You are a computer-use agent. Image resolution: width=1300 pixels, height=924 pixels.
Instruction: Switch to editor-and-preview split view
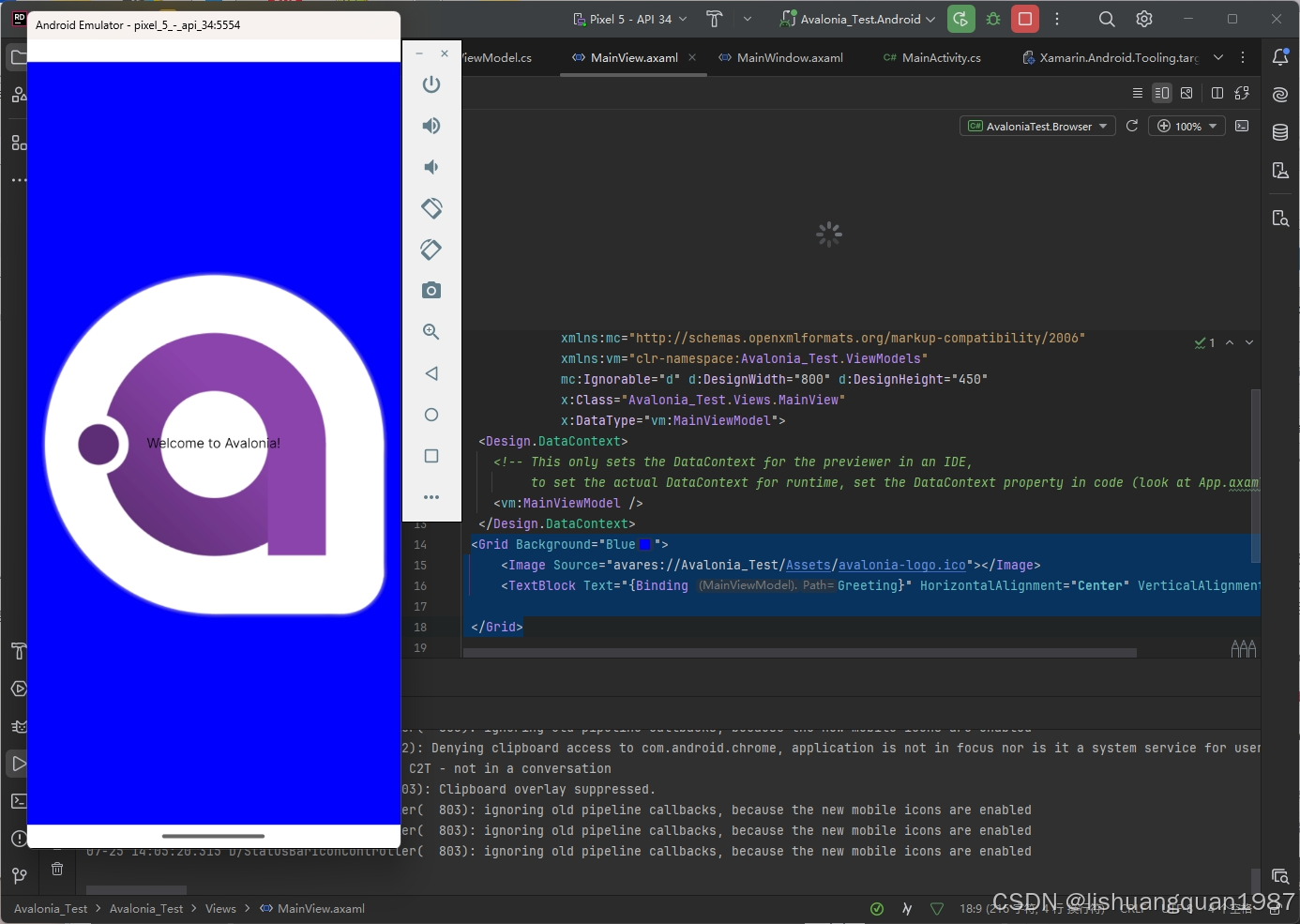1162,93
